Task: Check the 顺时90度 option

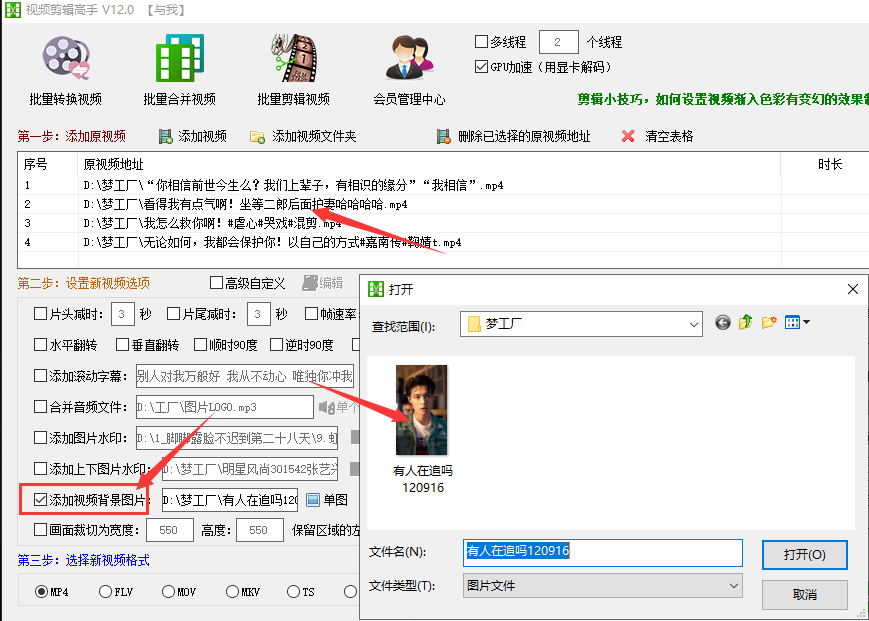Action: tap(200, 345)
